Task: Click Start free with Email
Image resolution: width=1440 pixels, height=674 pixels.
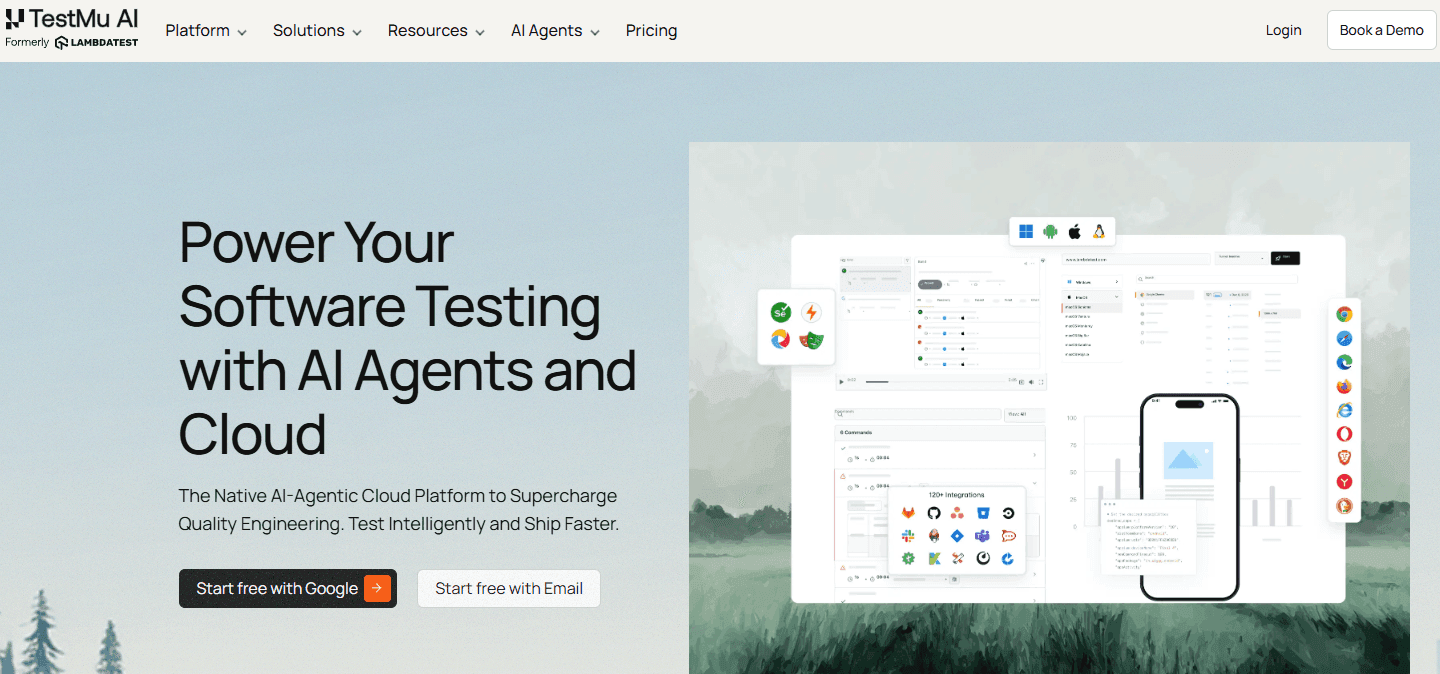Action: 509,588
